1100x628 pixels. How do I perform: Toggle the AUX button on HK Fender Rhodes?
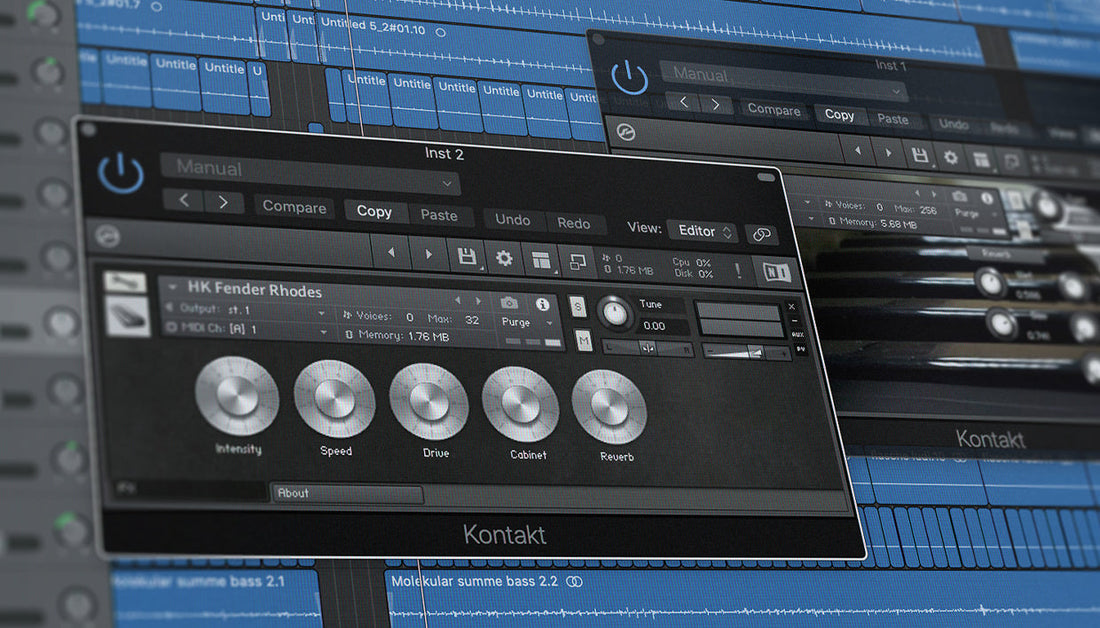[x=798, y=335]
